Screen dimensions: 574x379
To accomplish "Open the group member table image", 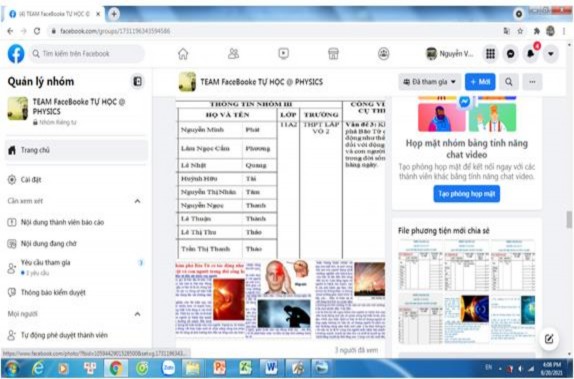I will (280, 179).
